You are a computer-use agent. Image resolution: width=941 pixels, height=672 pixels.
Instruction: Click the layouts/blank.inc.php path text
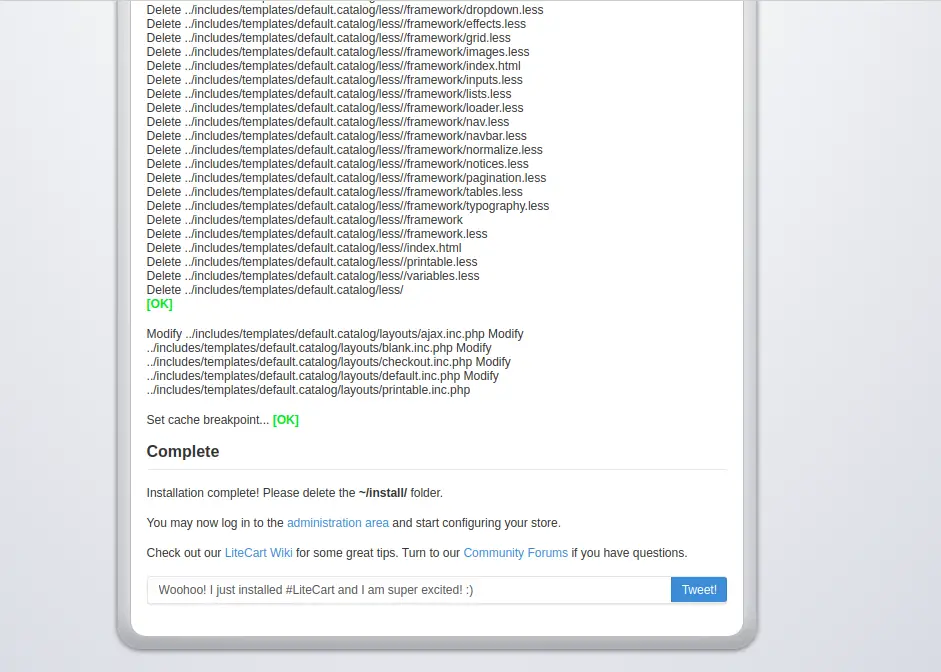point(299,348)
